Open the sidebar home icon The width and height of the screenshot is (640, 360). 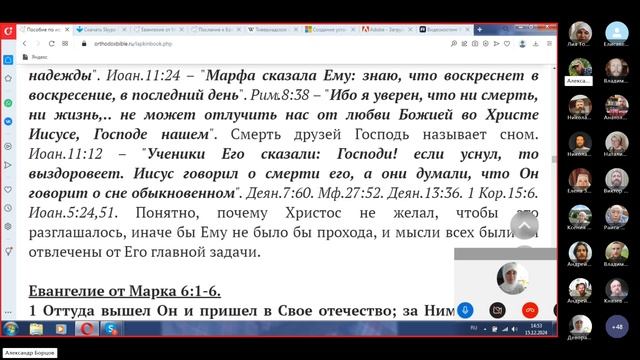pyautogui.click(x=8, y=78)
